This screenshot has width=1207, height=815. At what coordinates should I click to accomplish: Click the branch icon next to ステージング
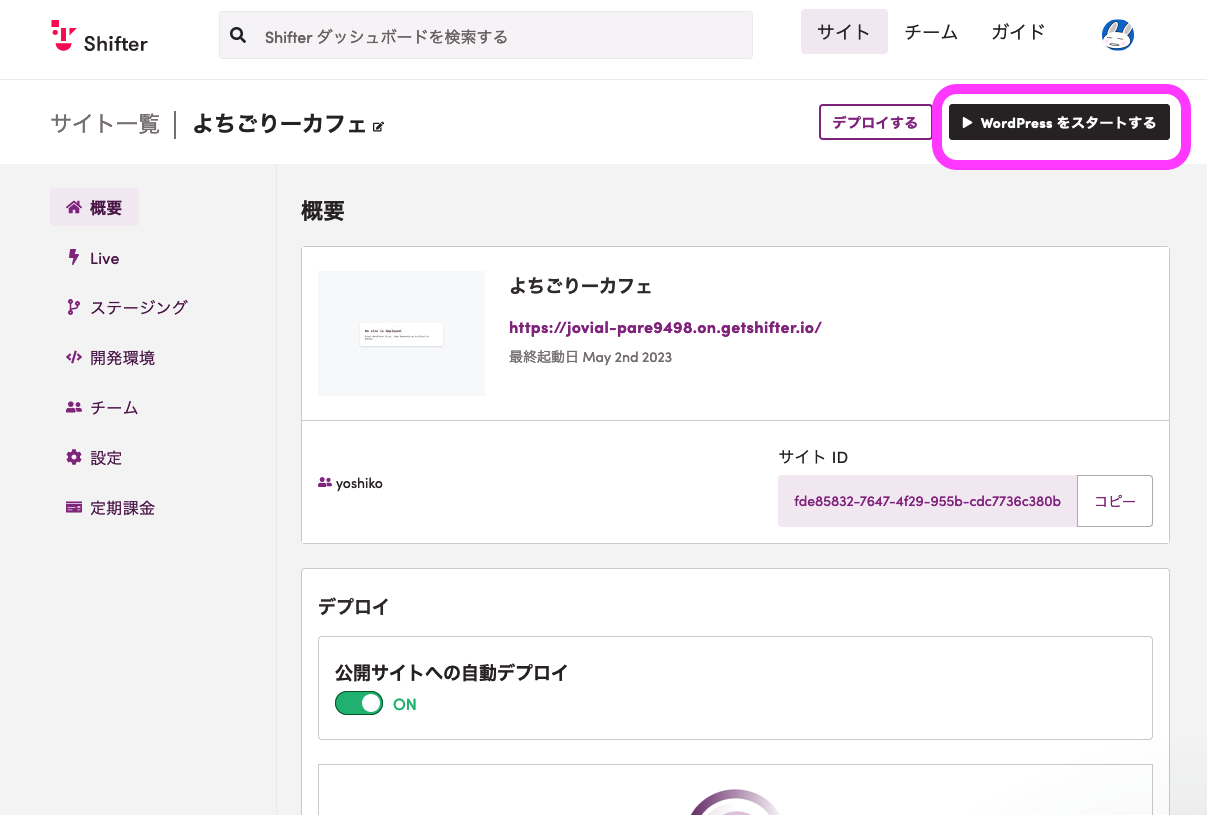[x=73, y=308]
